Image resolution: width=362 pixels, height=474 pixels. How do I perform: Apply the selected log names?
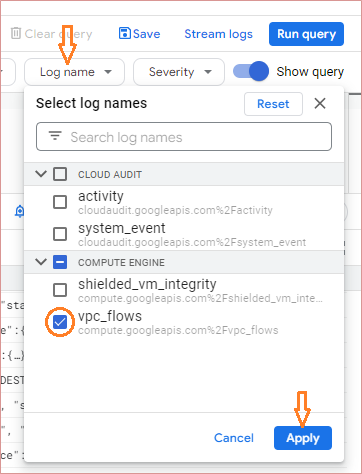303,438
